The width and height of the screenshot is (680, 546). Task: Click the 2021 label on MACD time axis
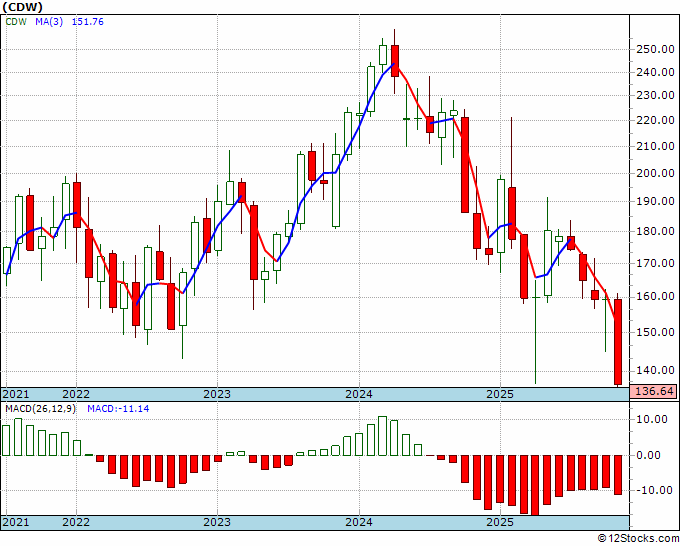pyautogui.click(x=16, y=522)
